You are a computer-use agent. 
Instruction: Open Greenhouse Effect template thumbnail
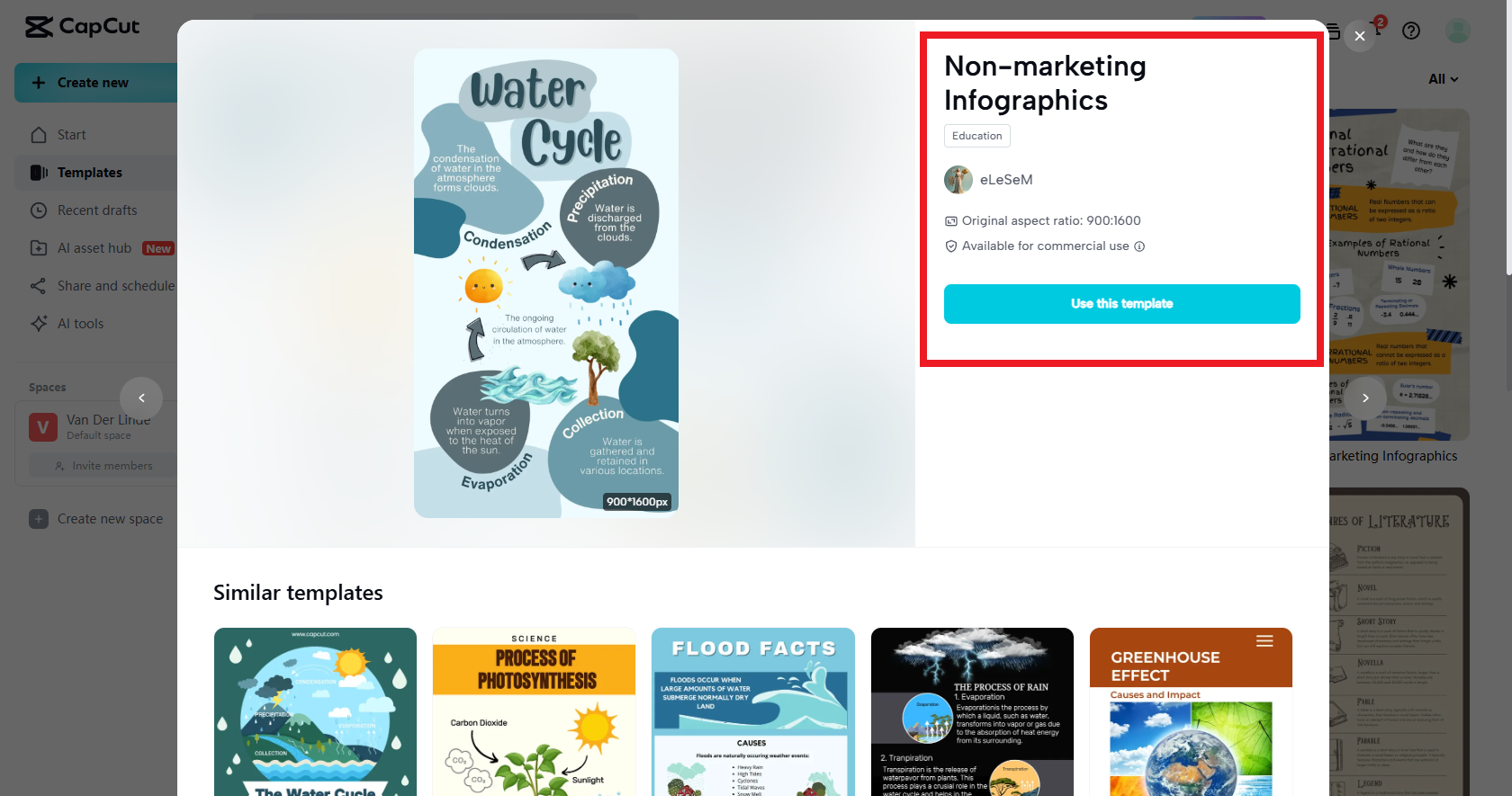coord(1191,711)
